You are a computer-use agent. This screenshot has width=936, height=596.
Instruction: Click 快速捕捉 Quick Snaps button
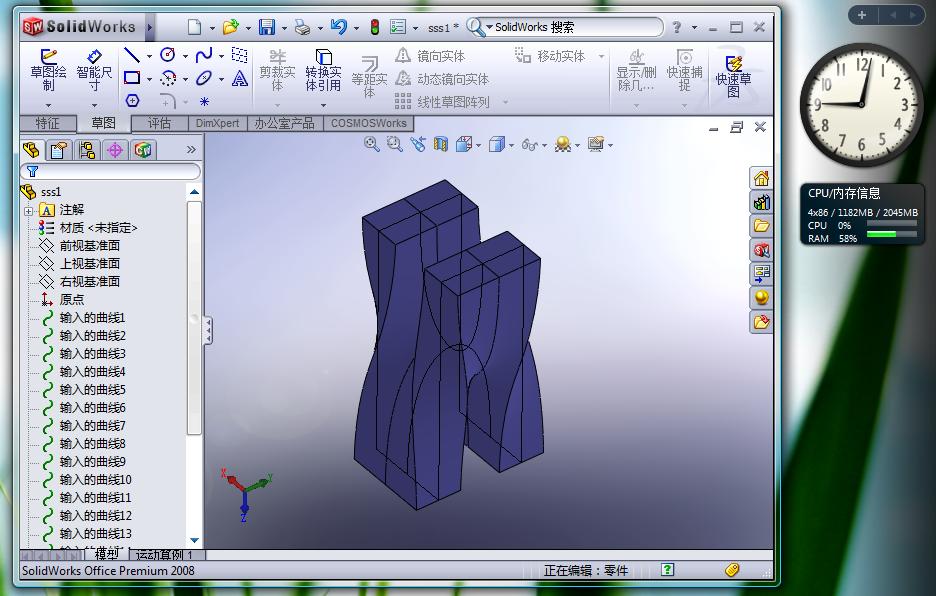pyautogui.click(x=684, y=70)
